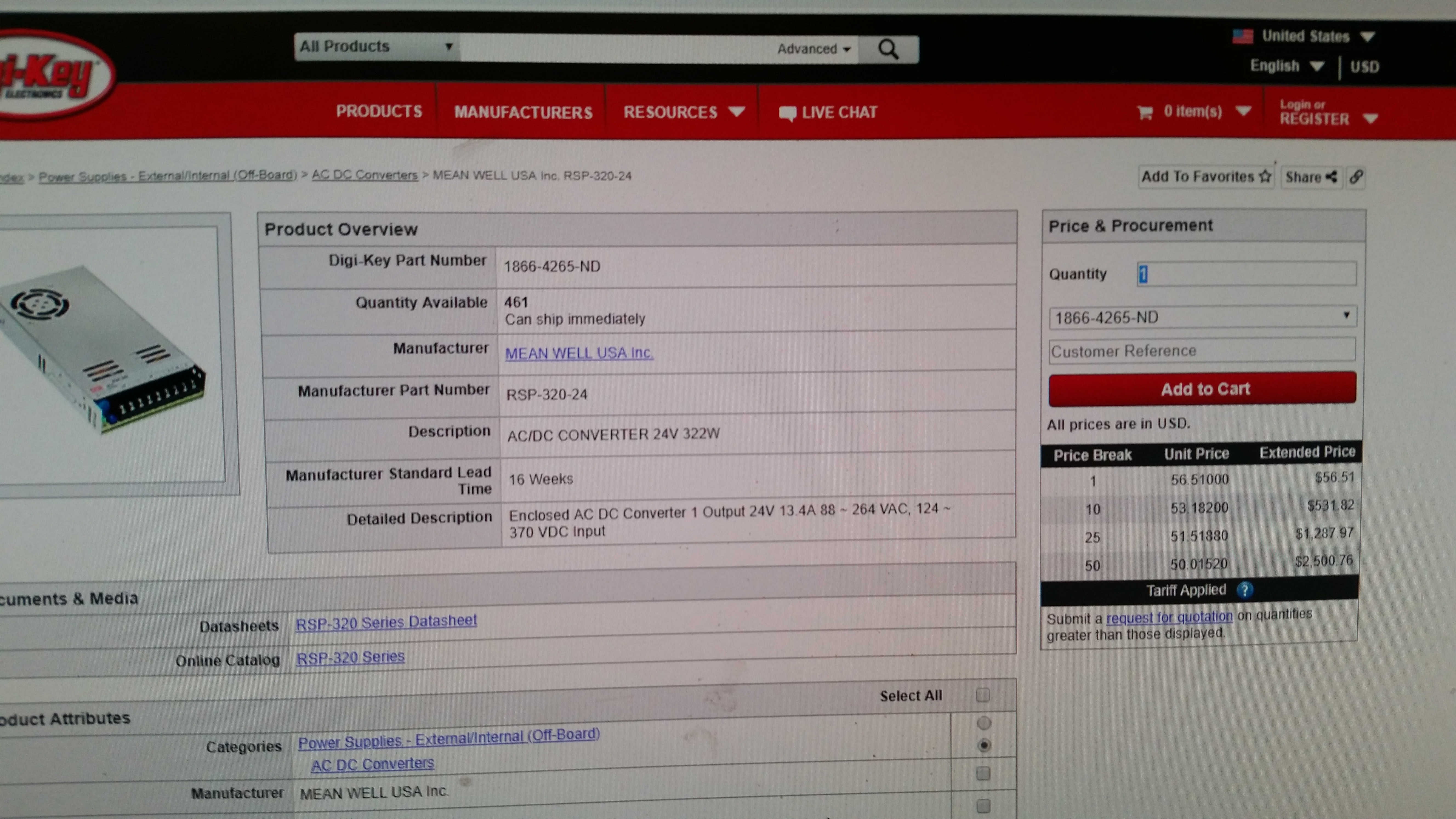1456x819 pixels.
Task: Open the RSP-320 Series online catalog link
Action: (351, 657)
